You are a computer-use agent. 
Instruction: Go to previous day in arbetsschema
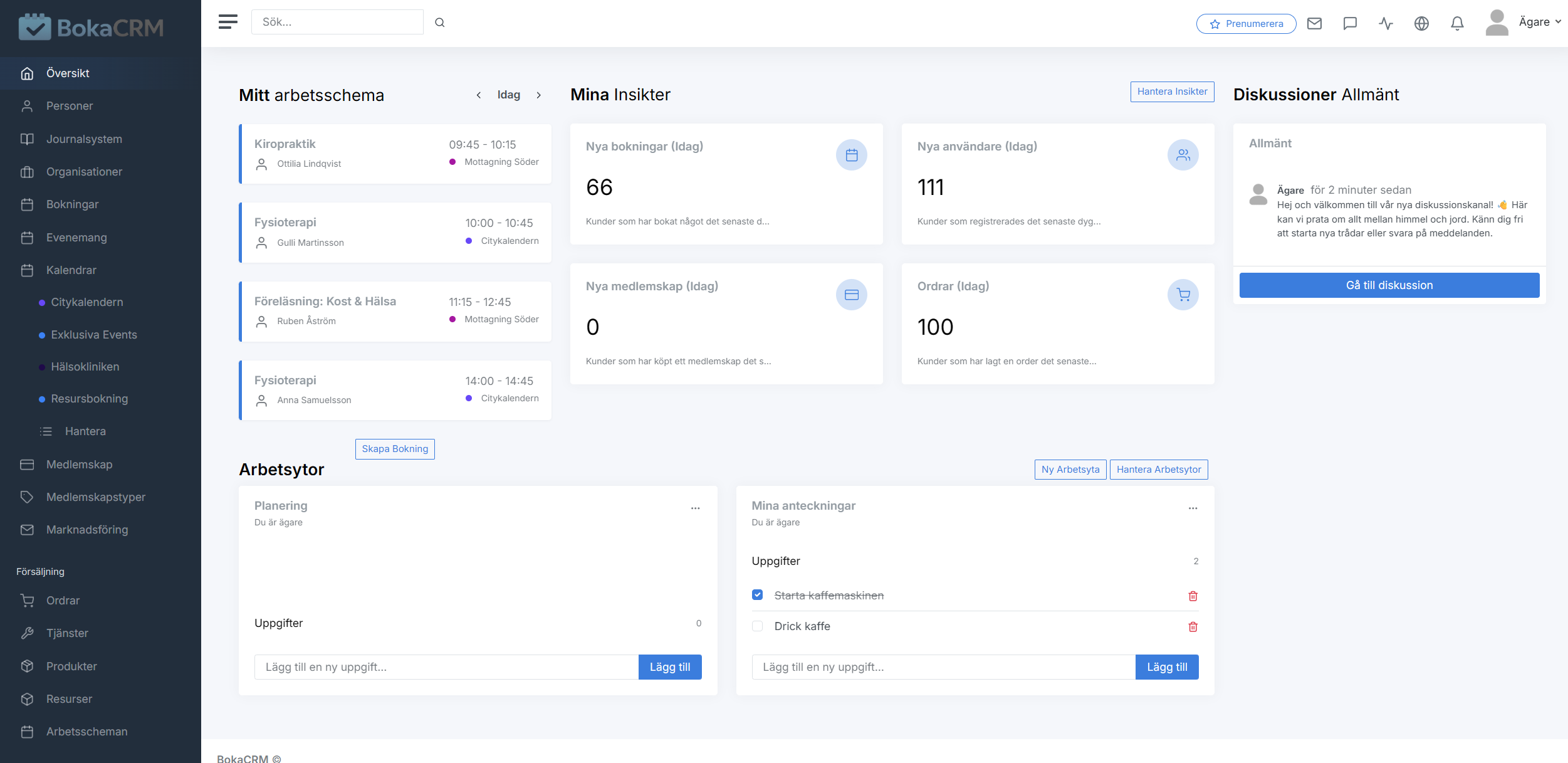(x=479, y=95)
